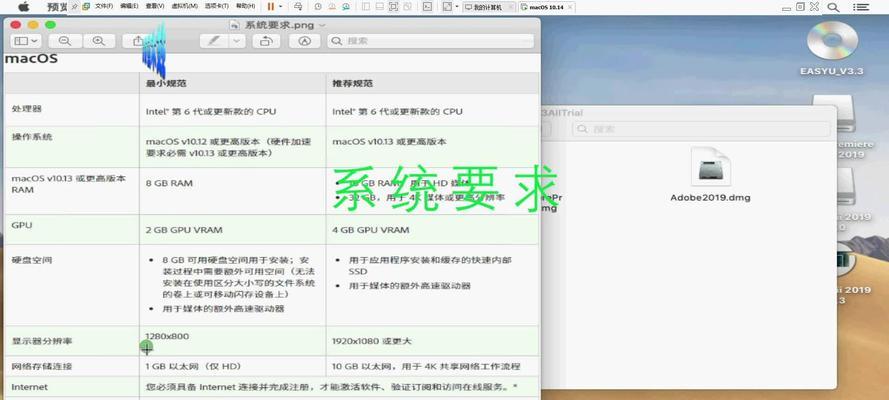Click the 显示器分辨率 row label

point(42,341)
